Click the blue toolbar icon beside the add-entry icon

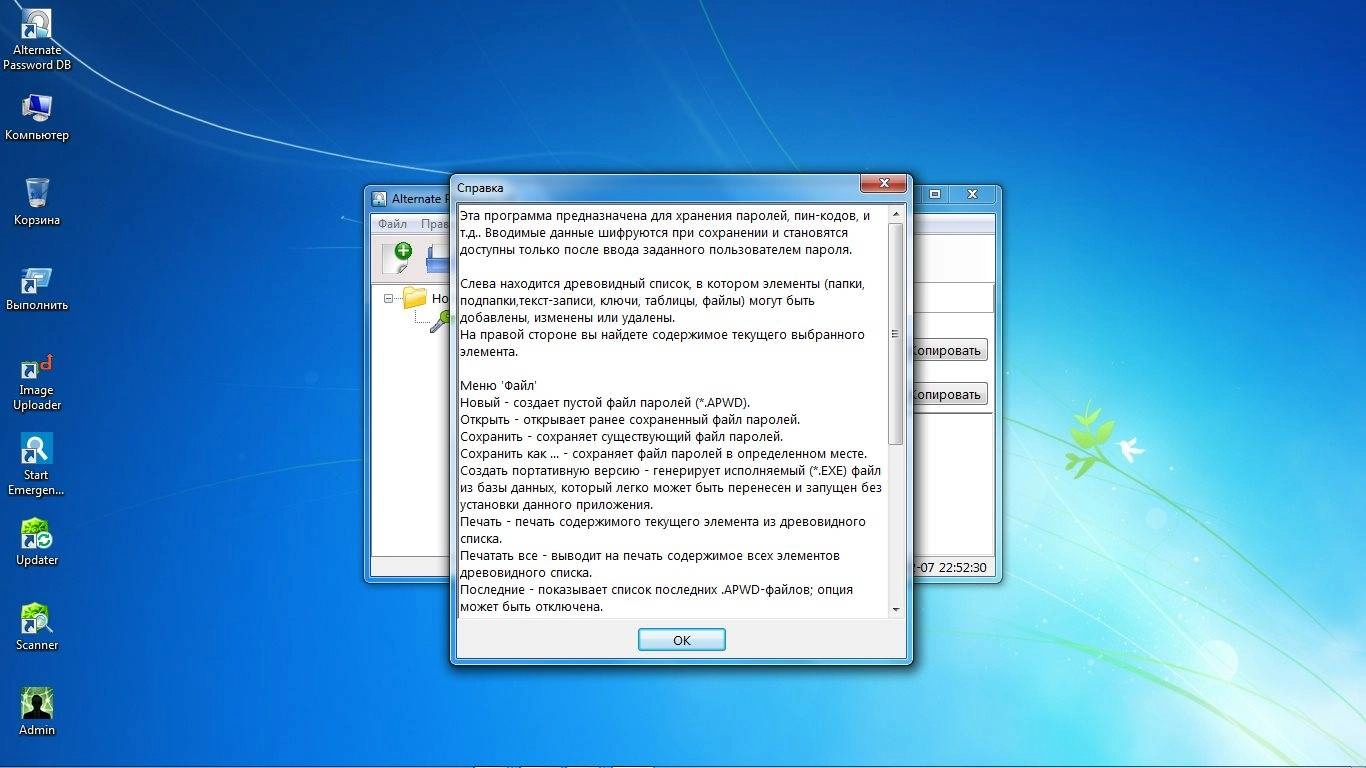[438, 258]
